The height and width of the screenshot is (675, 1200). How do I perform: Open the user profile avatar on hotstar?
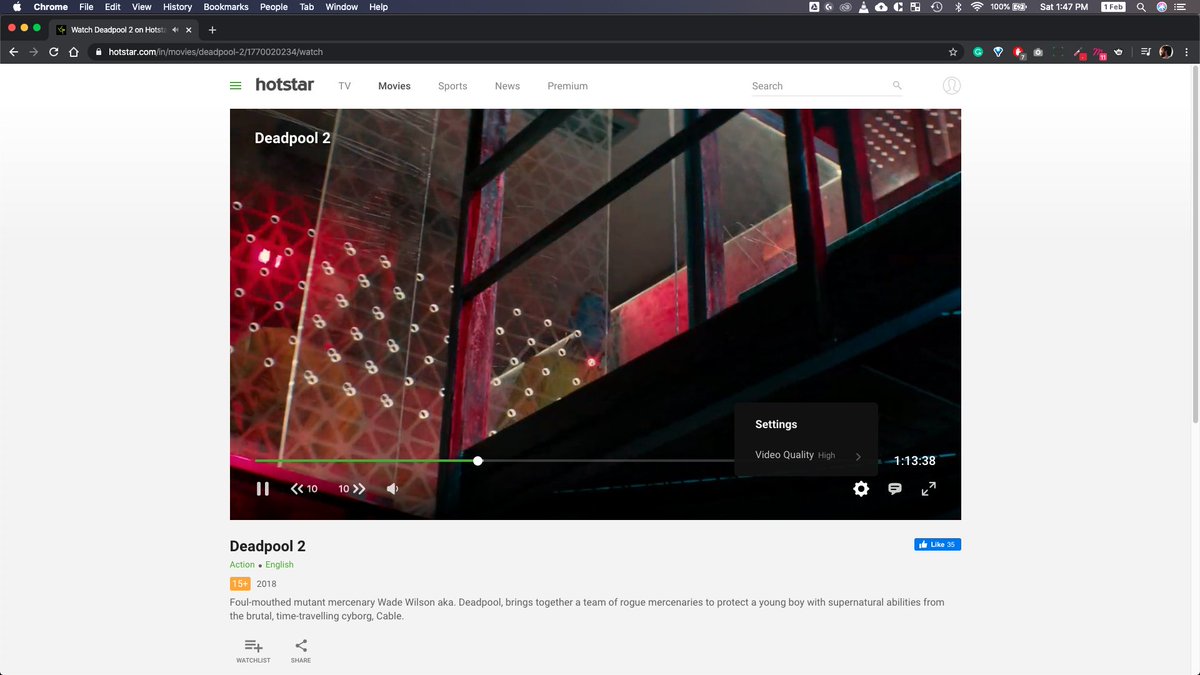952,86
